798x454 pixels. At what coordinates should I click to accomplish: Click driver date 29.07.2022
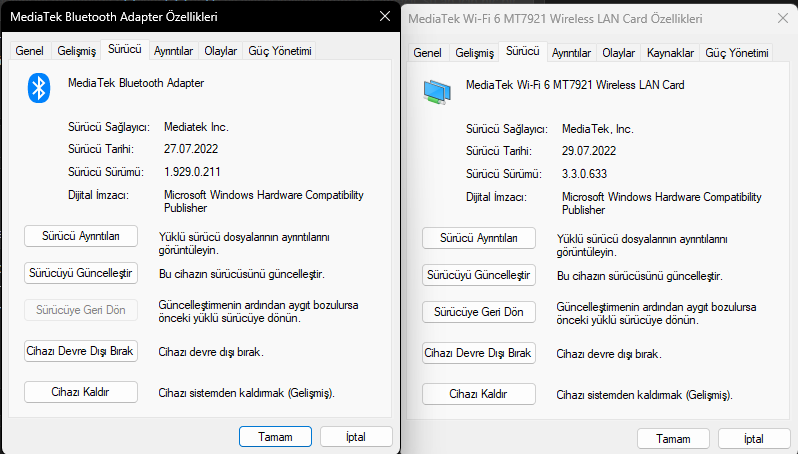coord(589,151)
